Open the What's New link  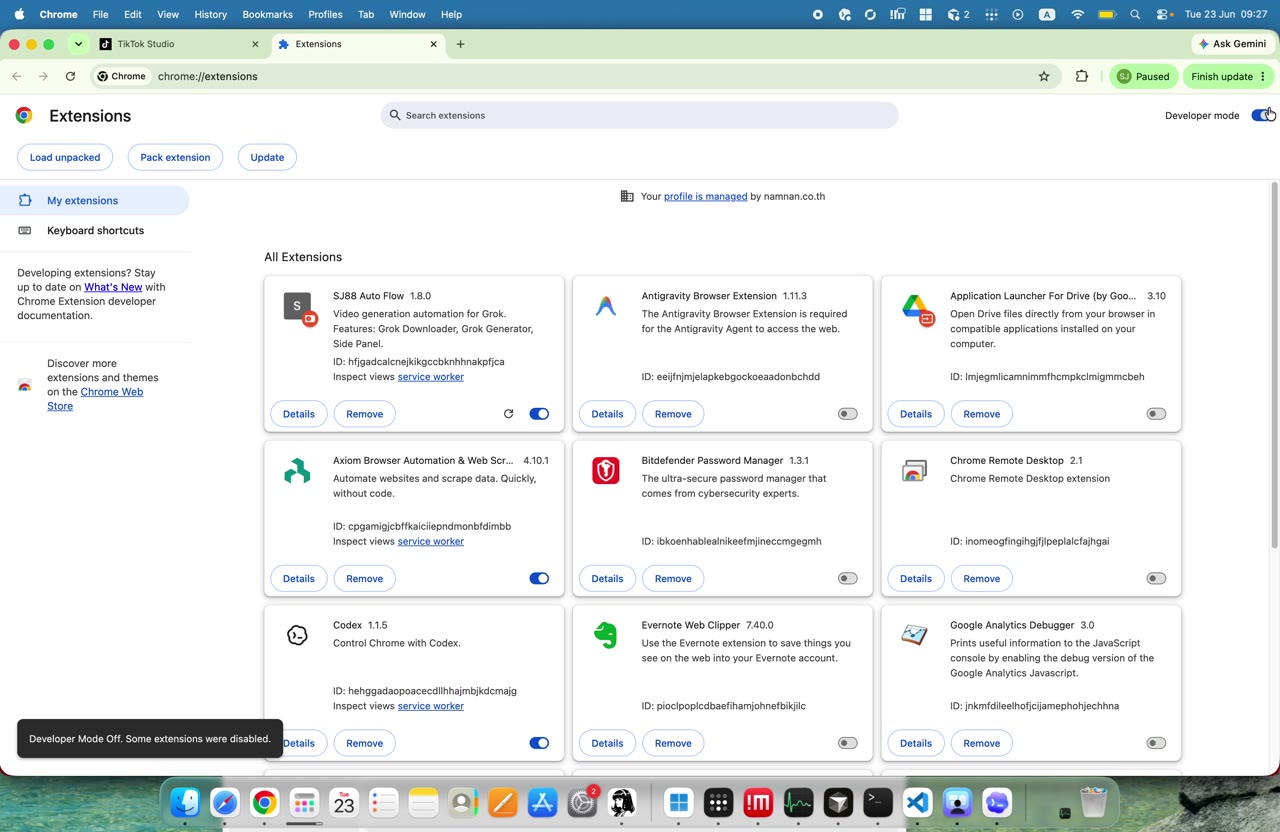[113, 287]
